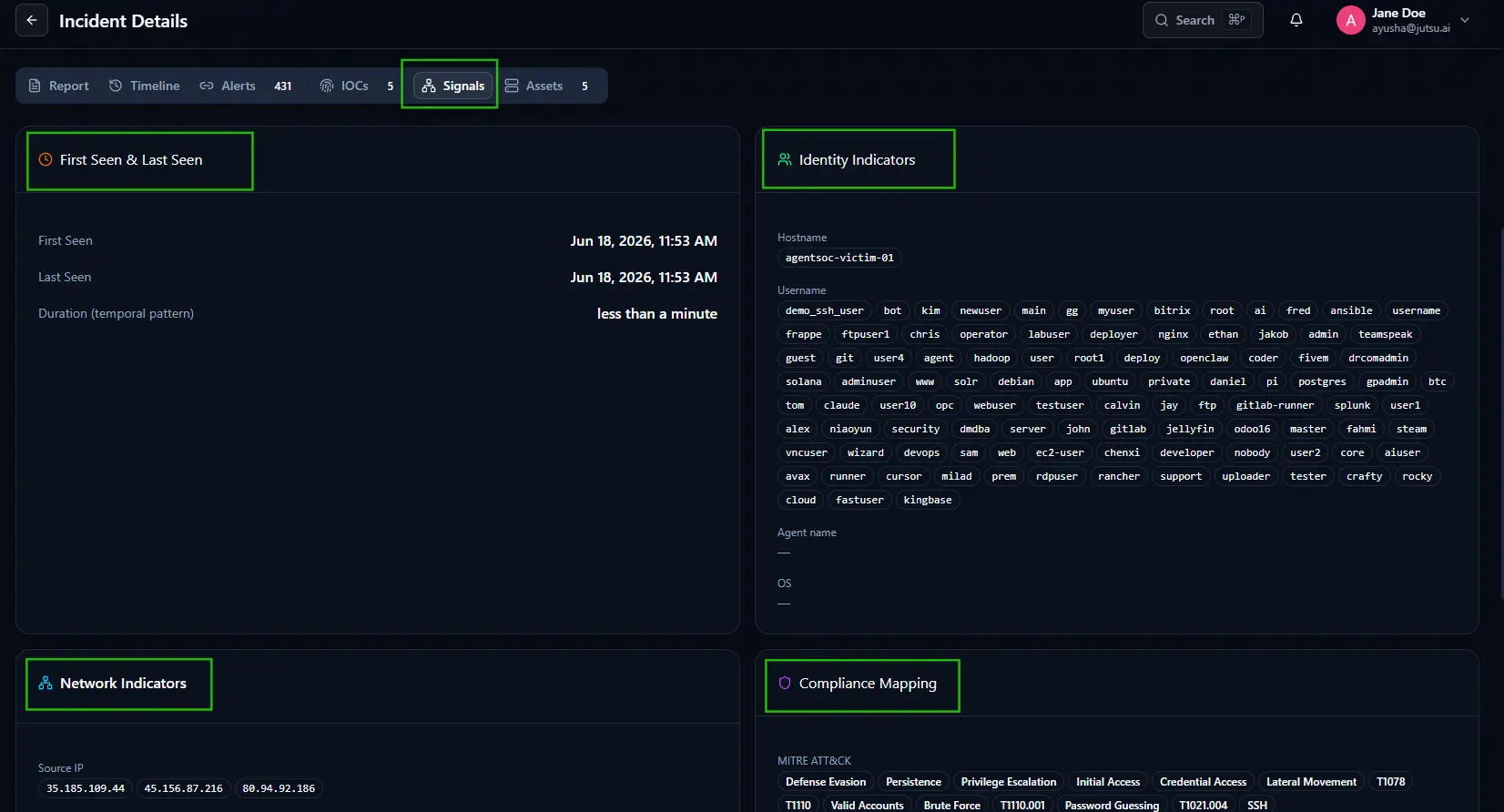
Task: Click the search magnifier icon
Action: coord(1162,20)
